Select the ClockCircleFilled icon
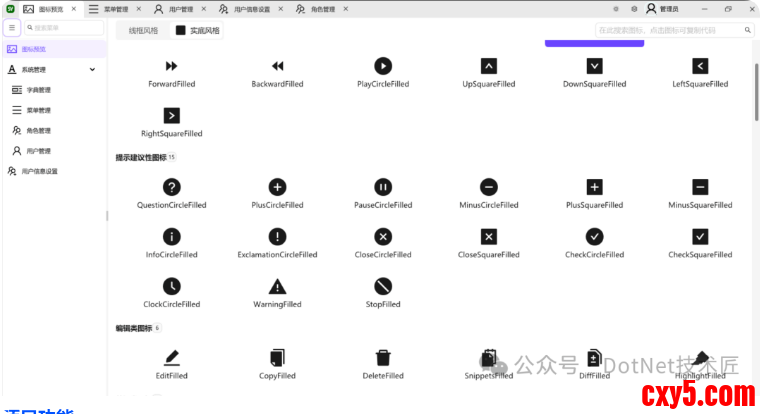Viewport: 760px width, 414px height. [172, 286]
